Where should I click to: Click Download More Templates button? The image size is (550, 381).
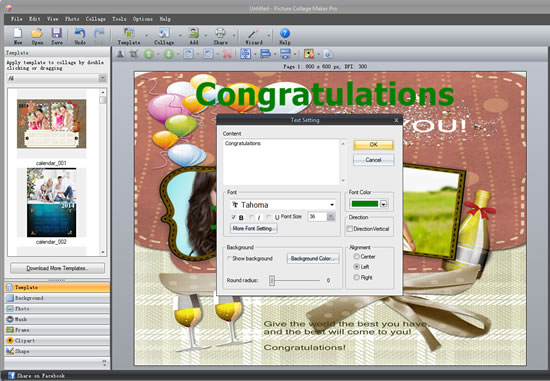point(57,268)
